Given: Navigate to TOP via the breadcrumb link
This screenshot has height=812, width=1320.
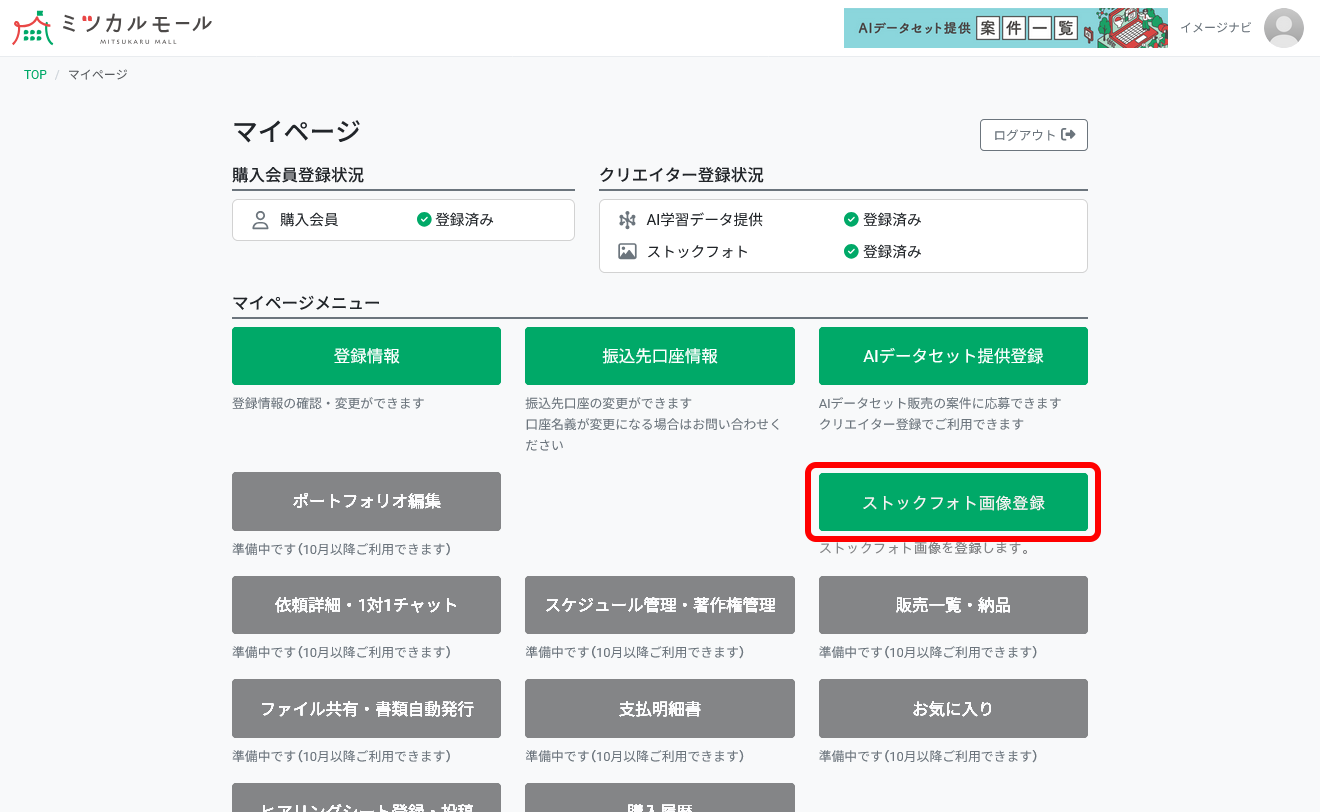Looking at the screenshot, I should [x=35, y=73].
